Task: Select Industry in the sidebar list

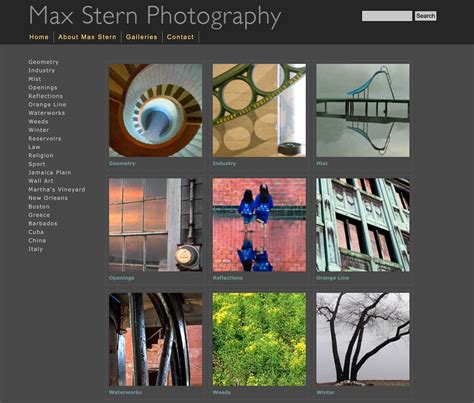Action: (x=41, y=70)
